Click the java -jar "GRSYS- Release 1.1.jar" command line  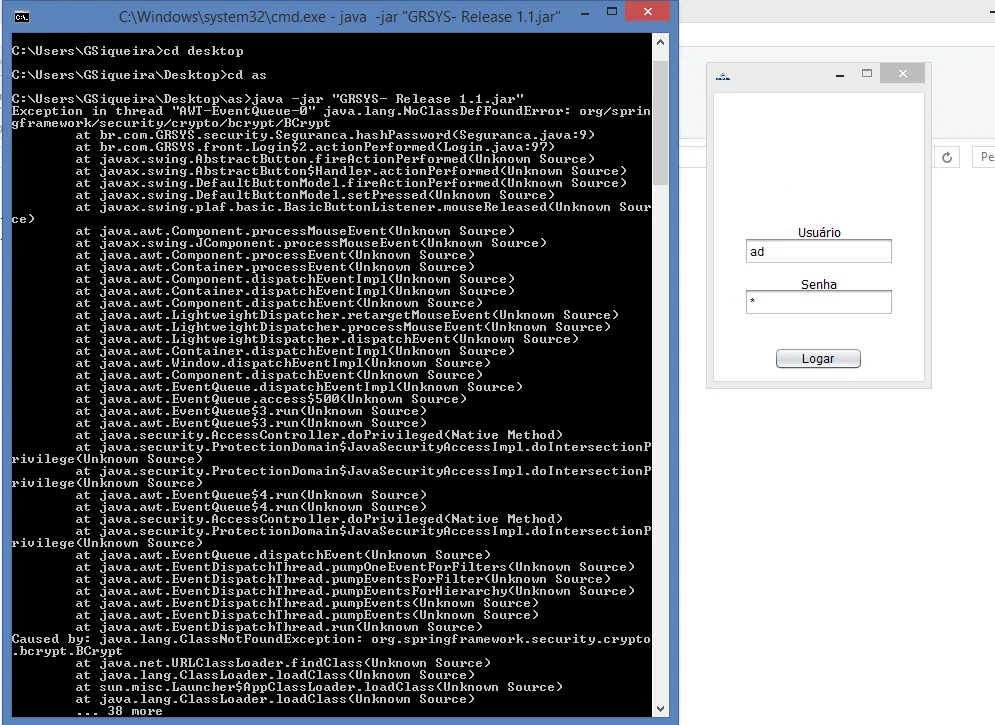pyautogui.click(x=268, y=99)
